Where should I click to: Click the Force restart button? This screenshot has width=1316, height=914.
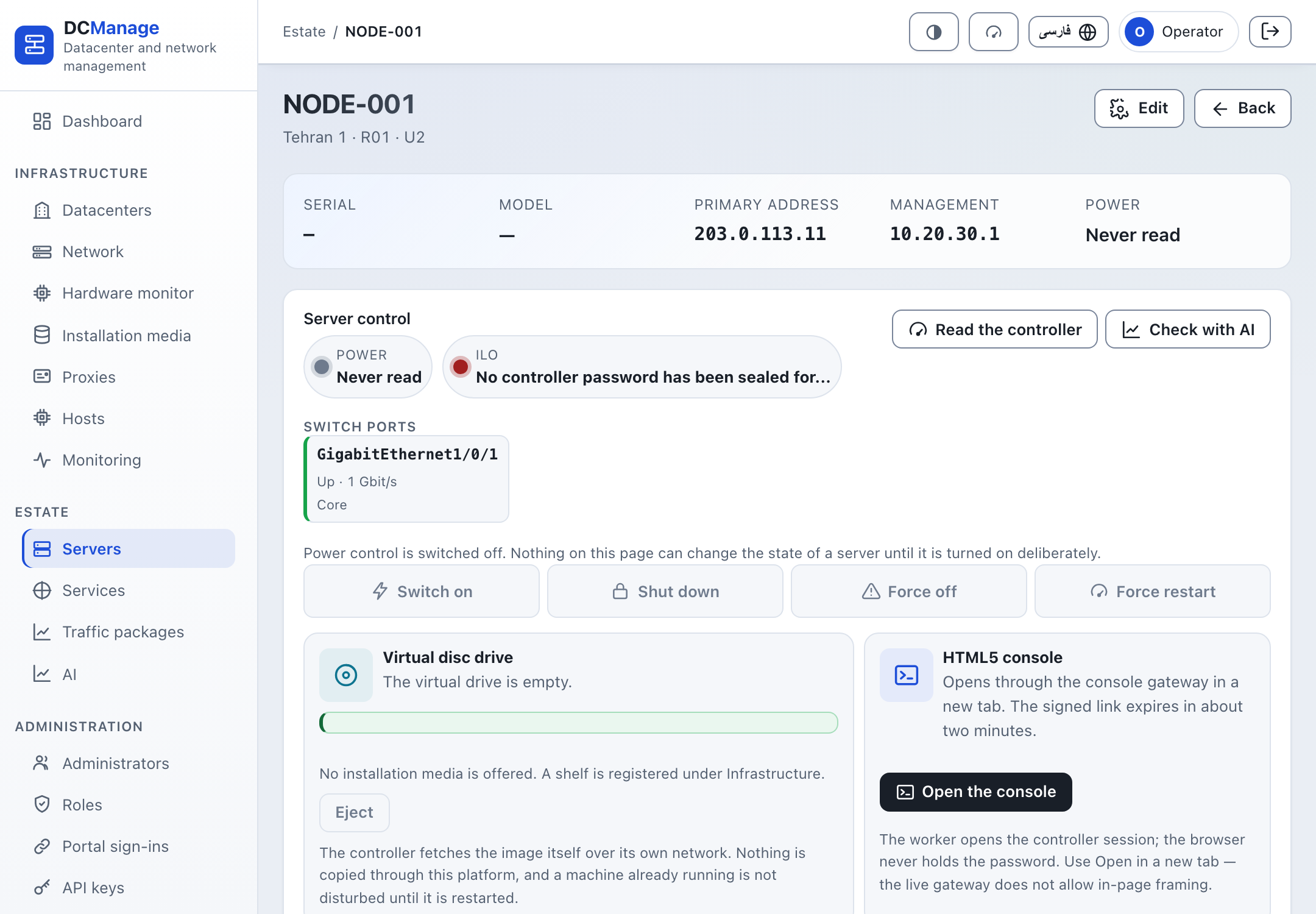coord(1152,591)
